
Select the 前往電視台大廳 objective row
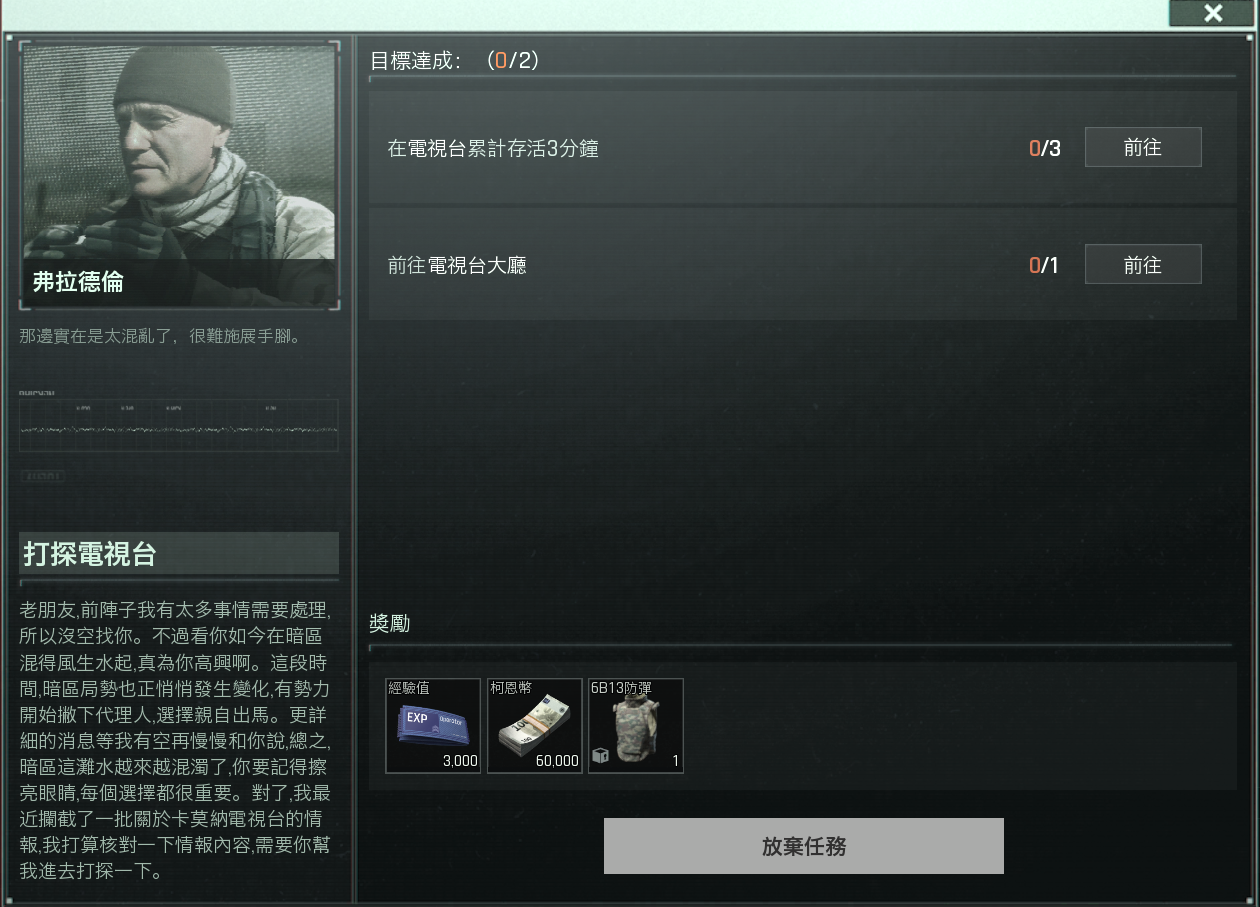[x=803, y=265]
